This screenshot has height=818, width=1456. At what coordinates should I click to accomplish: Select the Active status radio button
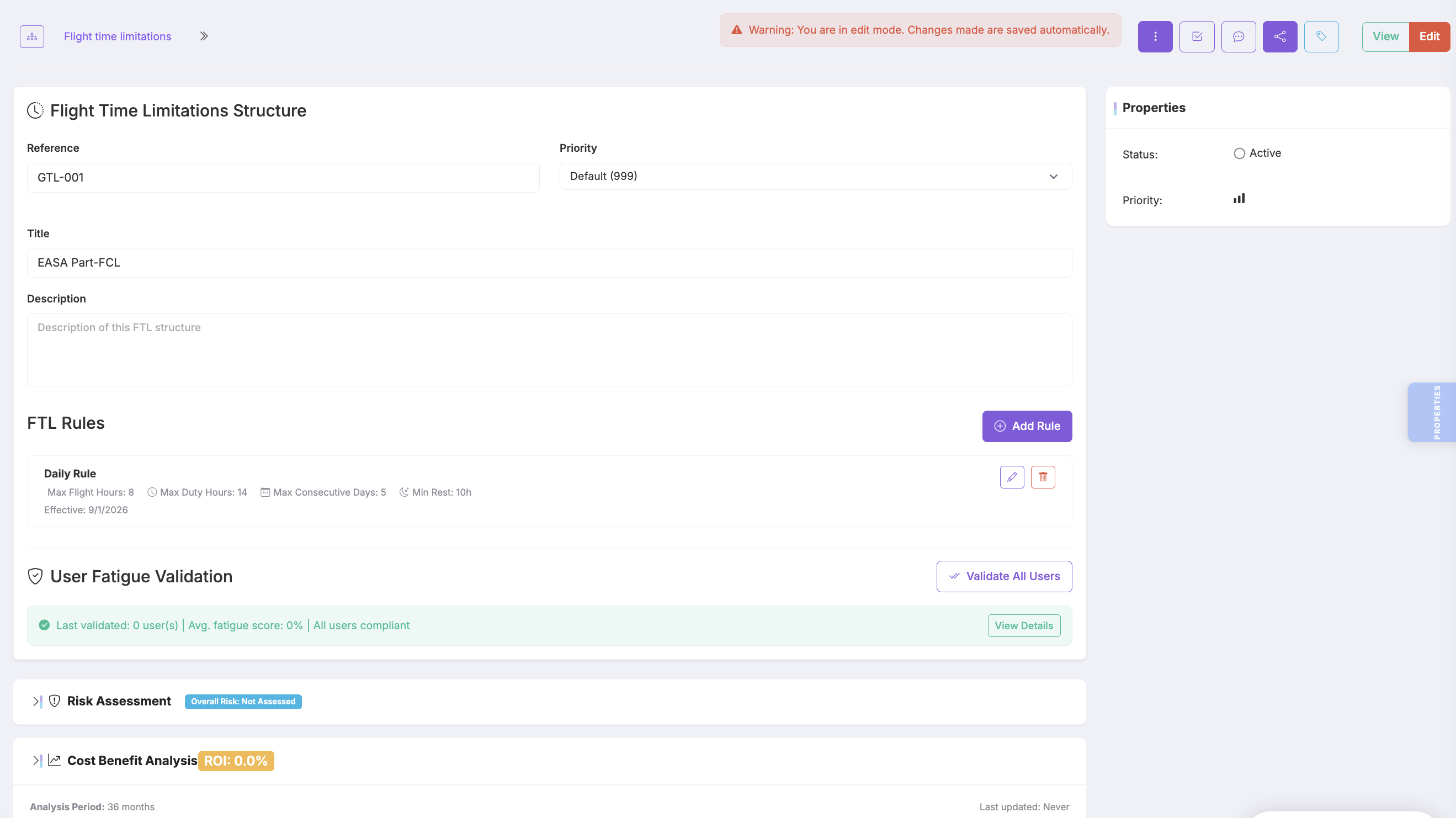coord(1239,154)
